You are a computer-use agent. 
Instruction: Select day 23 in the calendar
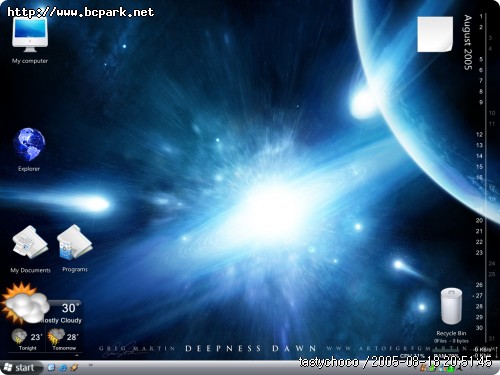point(479,253)
